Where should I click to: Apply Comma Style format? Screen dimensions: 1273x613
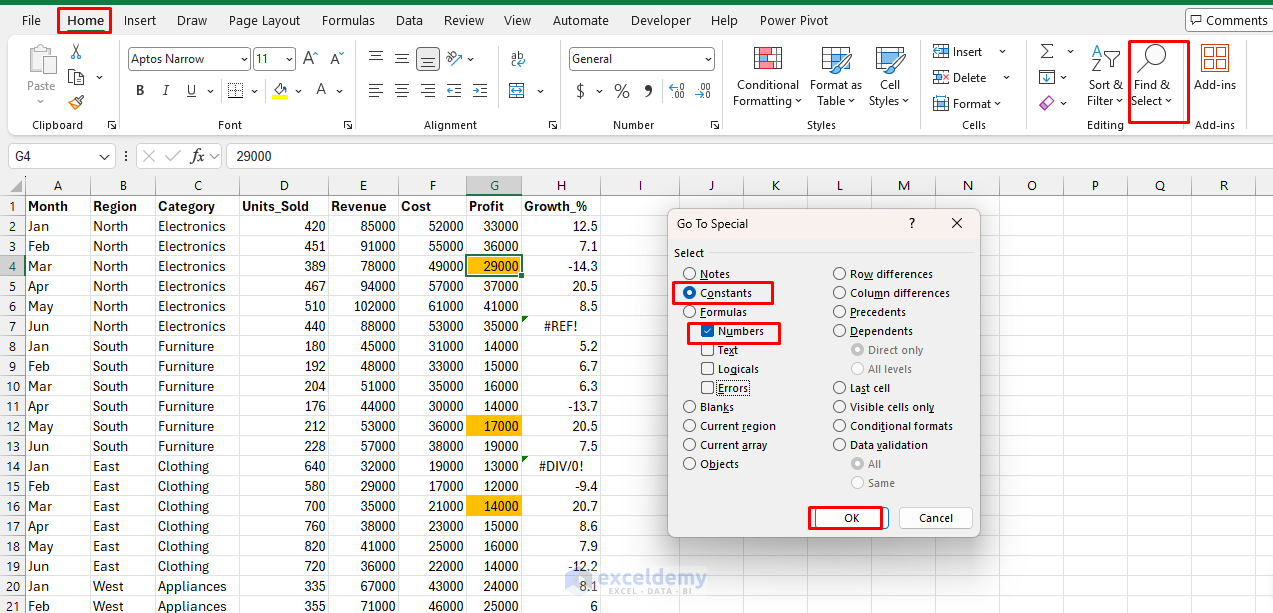coord(648,91)
